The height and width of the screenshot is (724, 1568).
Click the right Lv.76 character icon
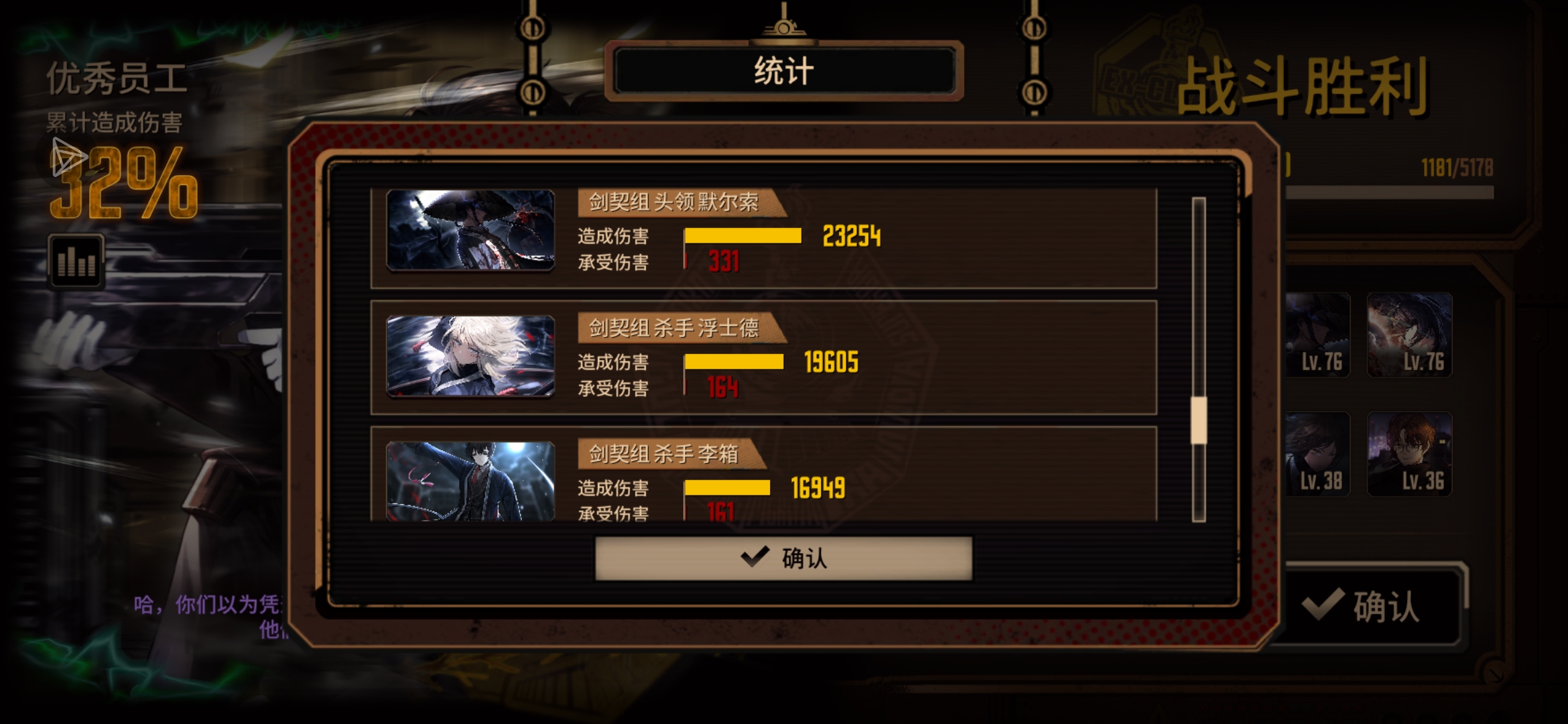(1409, 335)
